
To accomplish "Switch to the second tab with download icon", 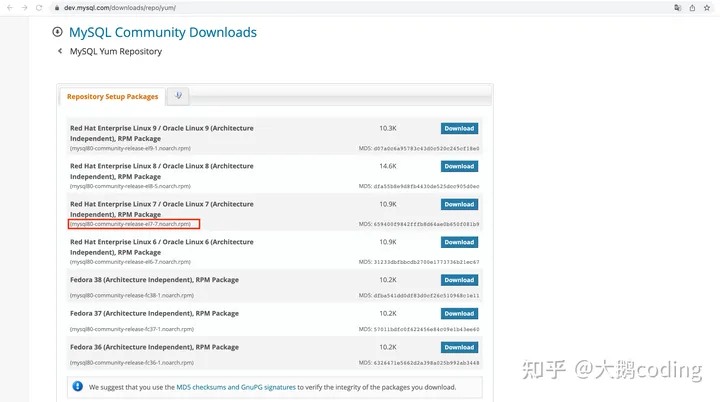I will (x=178, y=96).
